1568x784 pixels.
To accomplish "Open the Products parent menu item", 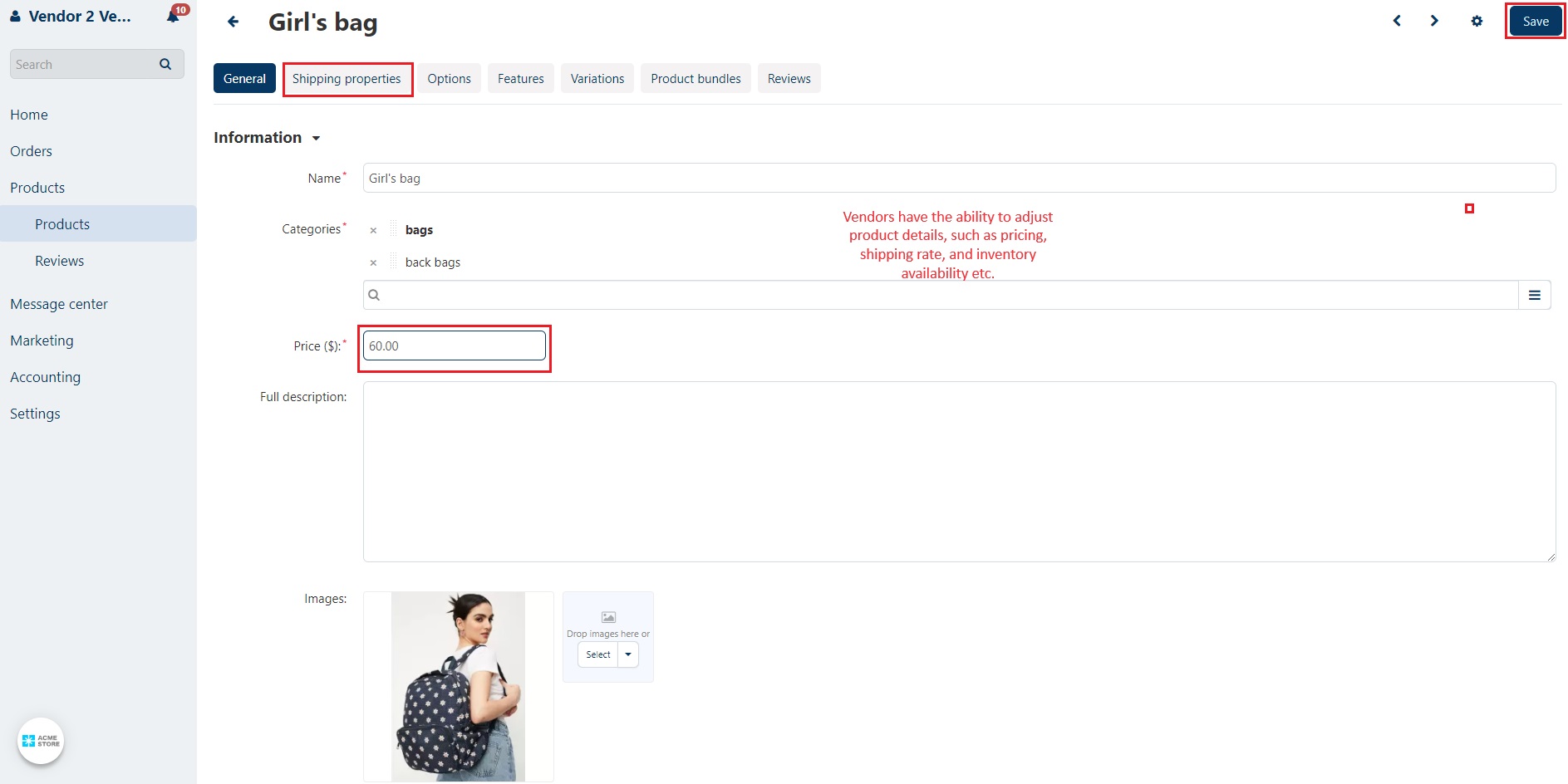I will [x=37, y=188].
